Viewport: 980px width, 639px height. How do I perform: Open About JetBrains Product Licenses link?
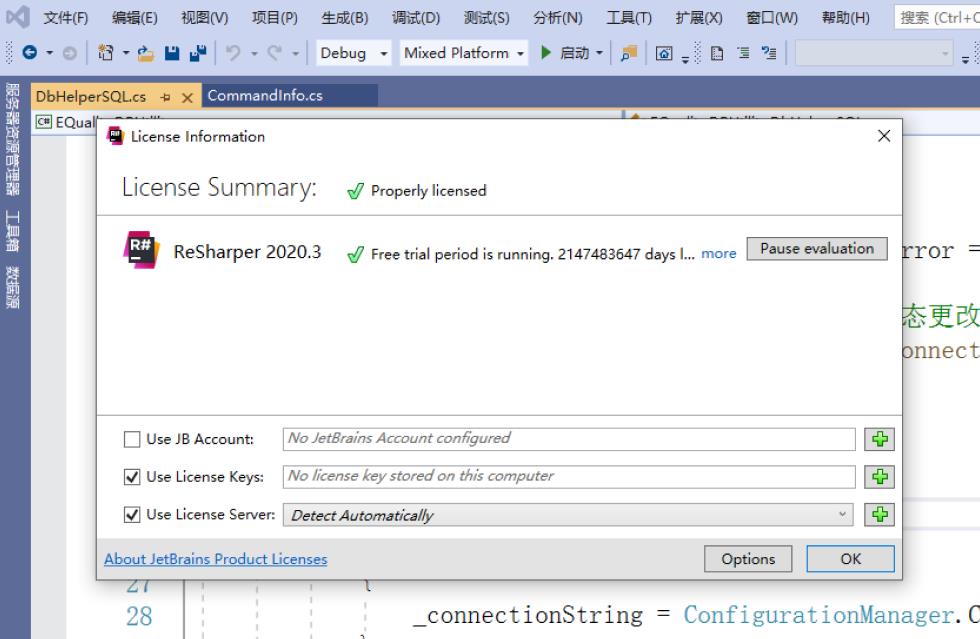(216, 559)
